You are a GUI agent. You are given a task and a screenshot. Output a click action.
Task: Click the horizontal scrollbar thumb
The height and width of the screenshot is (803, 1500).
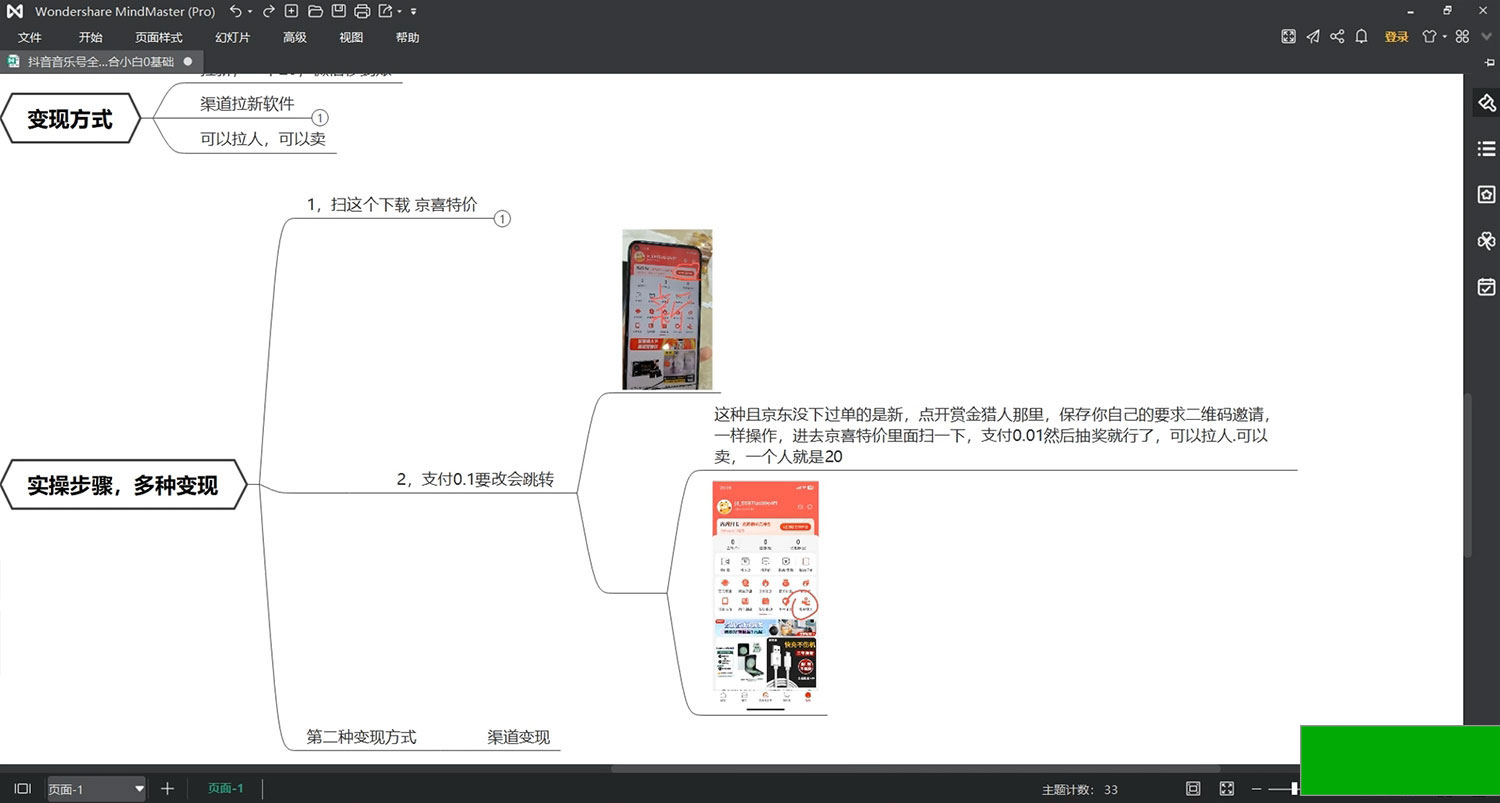915,768
